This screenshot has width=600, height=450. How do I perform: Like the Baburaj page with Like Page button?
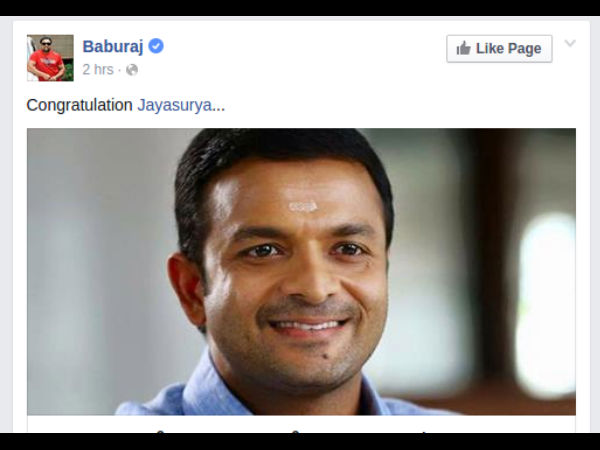click(499, 49)
